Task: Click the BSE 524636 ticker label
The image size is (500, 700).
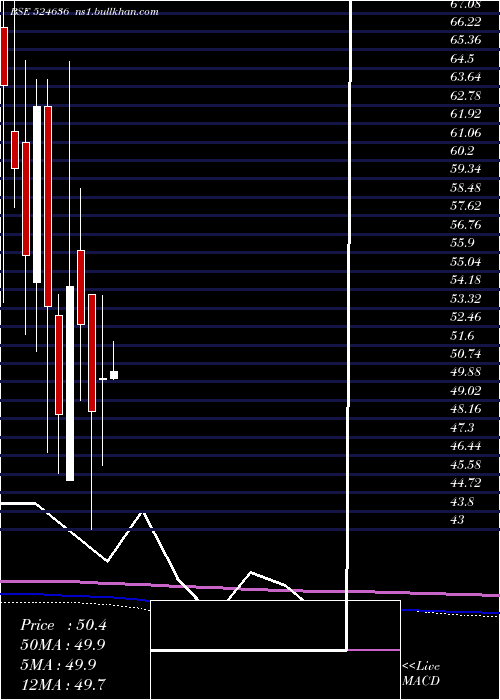Action: coord(39,12)
